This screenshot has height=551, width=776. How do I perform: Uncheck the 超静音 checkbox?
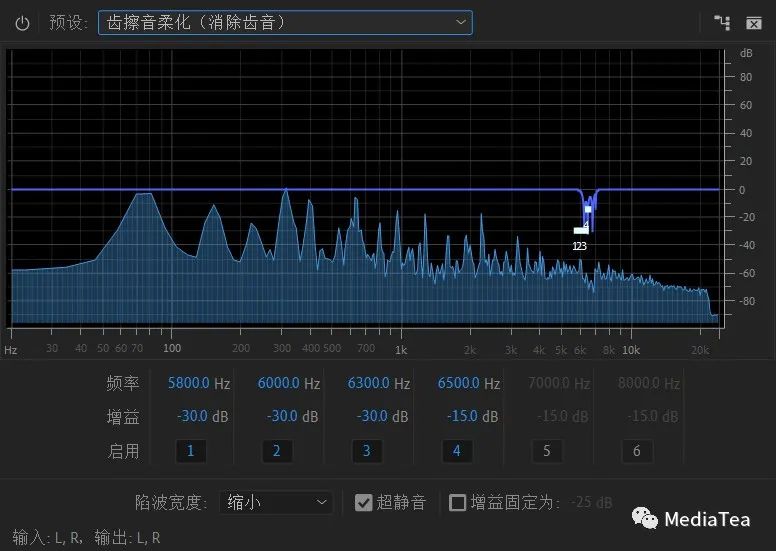[x=364, y=503]
